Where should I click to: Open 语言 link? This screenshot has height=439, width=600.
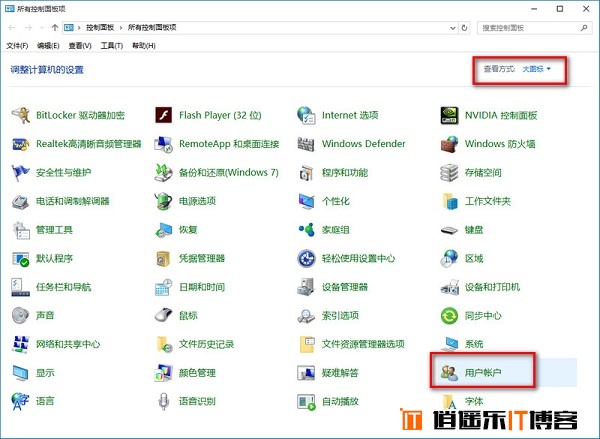[45, 401]
